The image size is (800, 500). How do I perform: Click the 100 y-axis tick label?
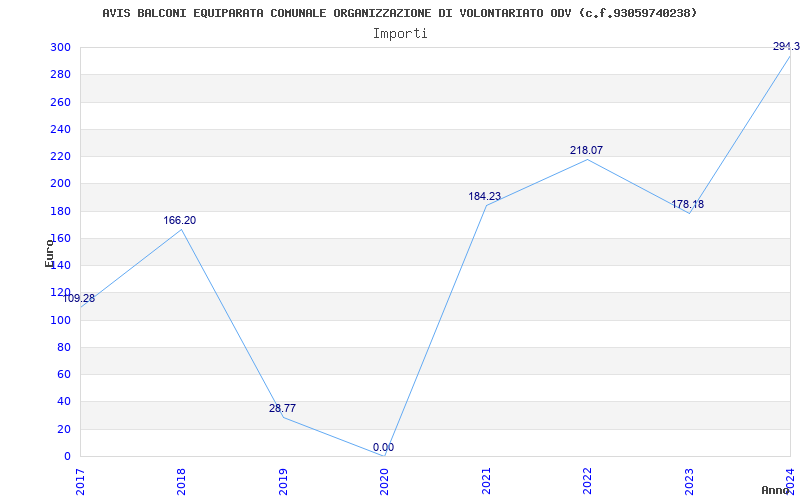pyautogui.click(x=60, y=320)
